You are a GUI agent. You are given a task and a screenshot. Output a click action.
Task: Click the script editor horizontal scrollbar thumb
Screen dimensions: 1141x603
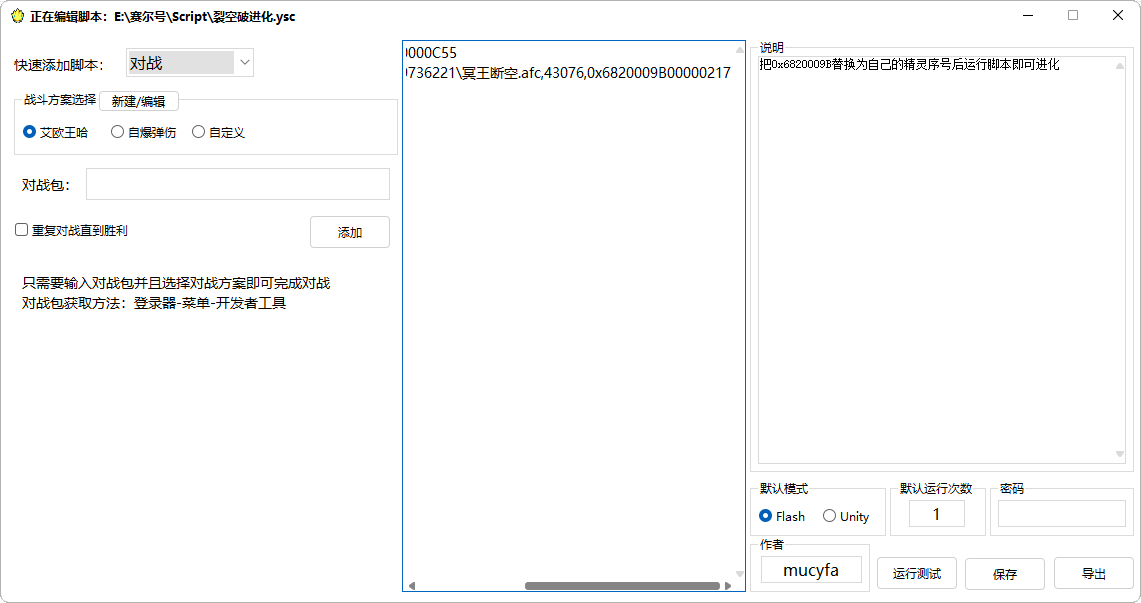(622, 586)
